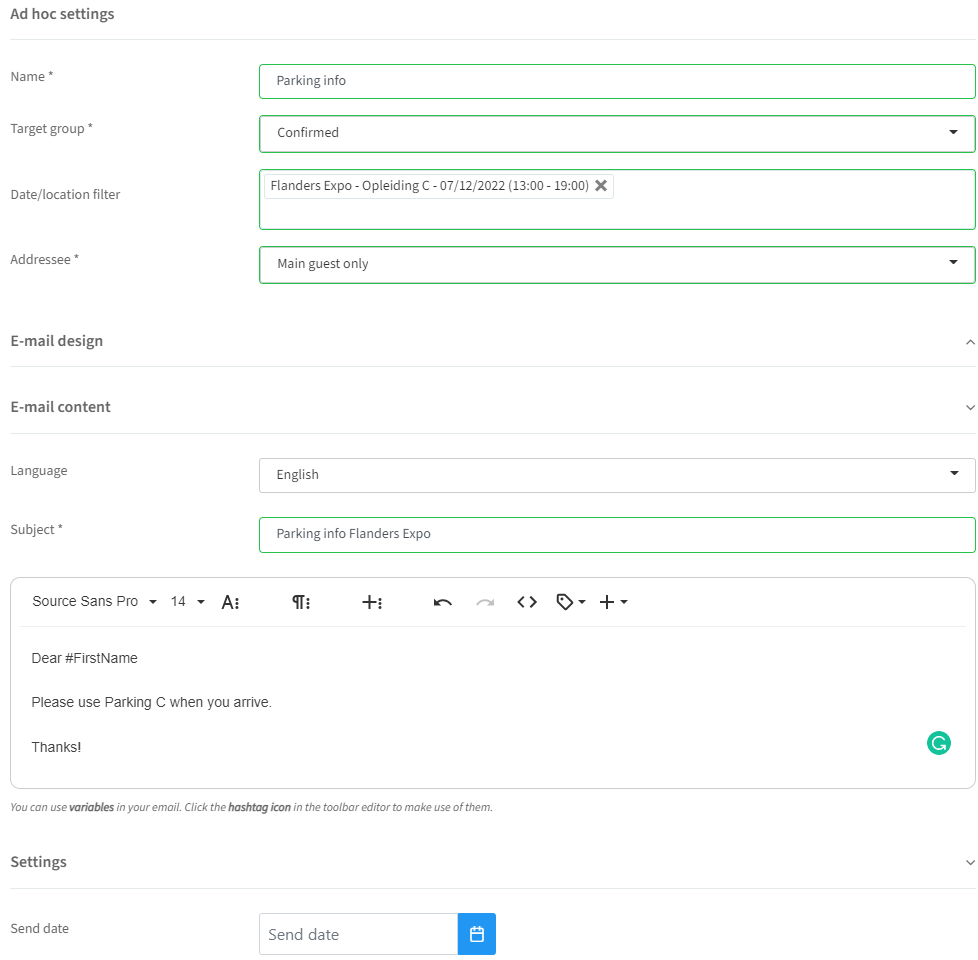
Task: Click inside the Date/location filter box
Action: tap(617, 200)
